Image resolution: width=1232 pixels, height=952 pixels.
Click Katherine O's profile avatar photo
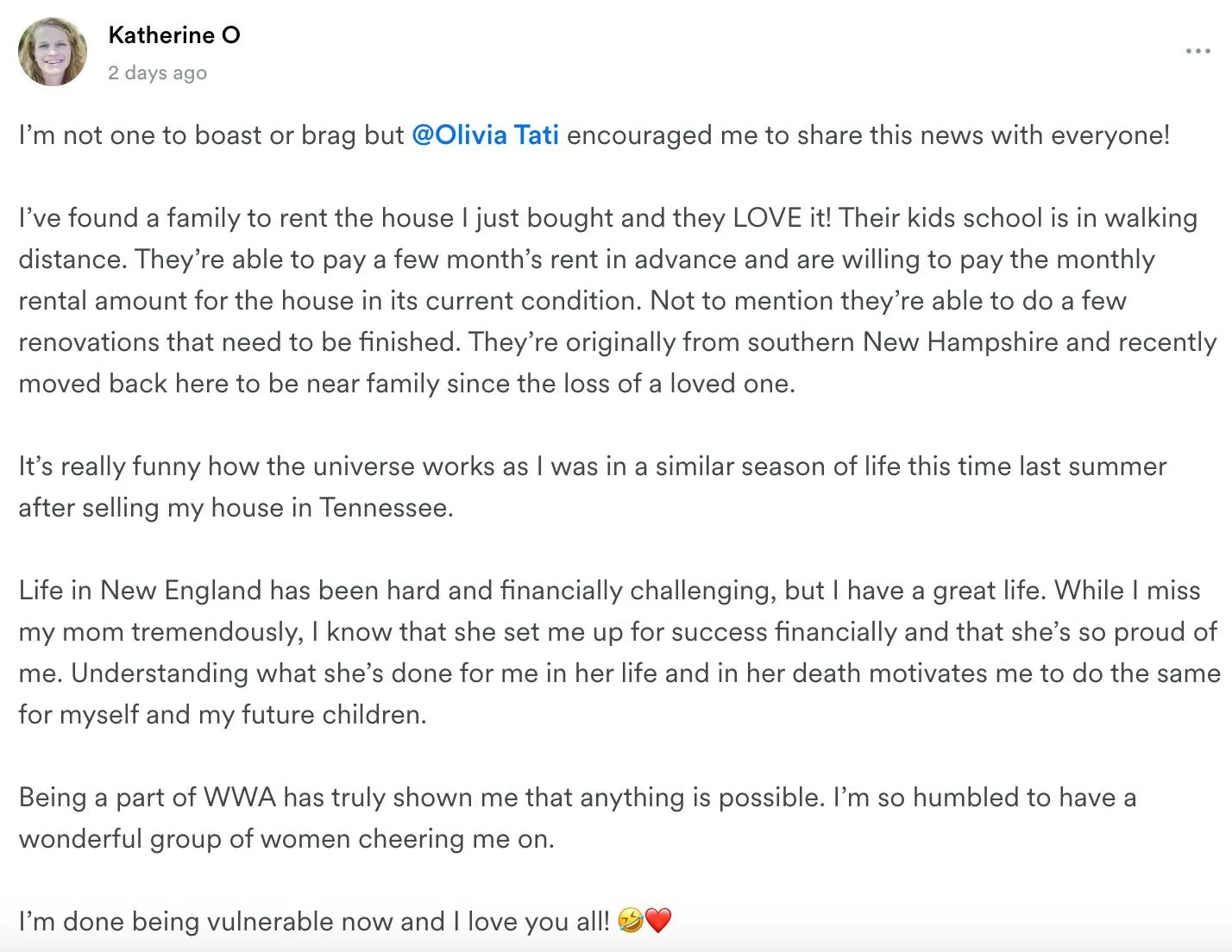(x=53, y=52)
